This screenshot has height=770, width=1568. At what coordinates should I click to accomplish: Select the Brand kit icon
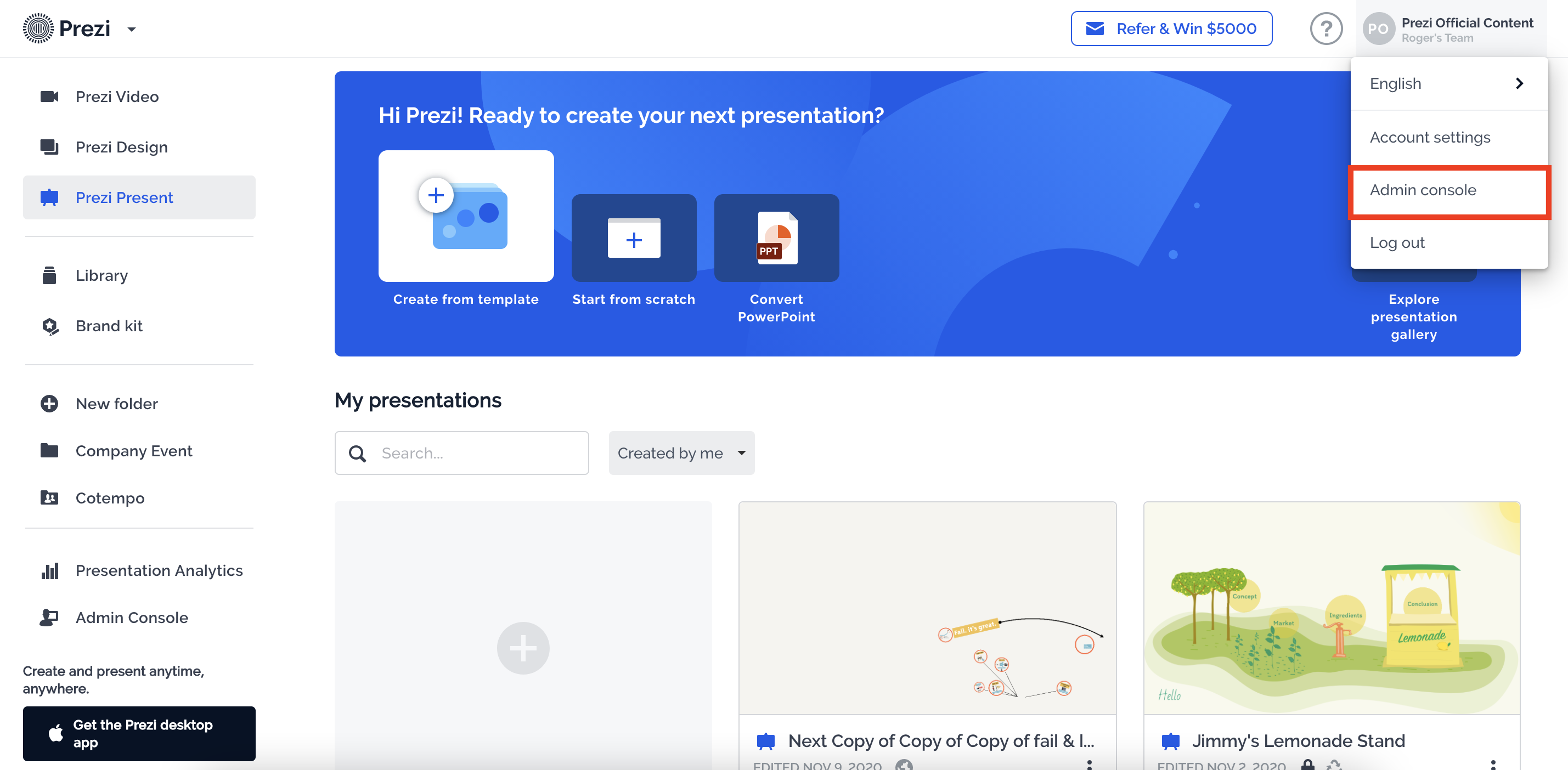(x=49, y=326)
